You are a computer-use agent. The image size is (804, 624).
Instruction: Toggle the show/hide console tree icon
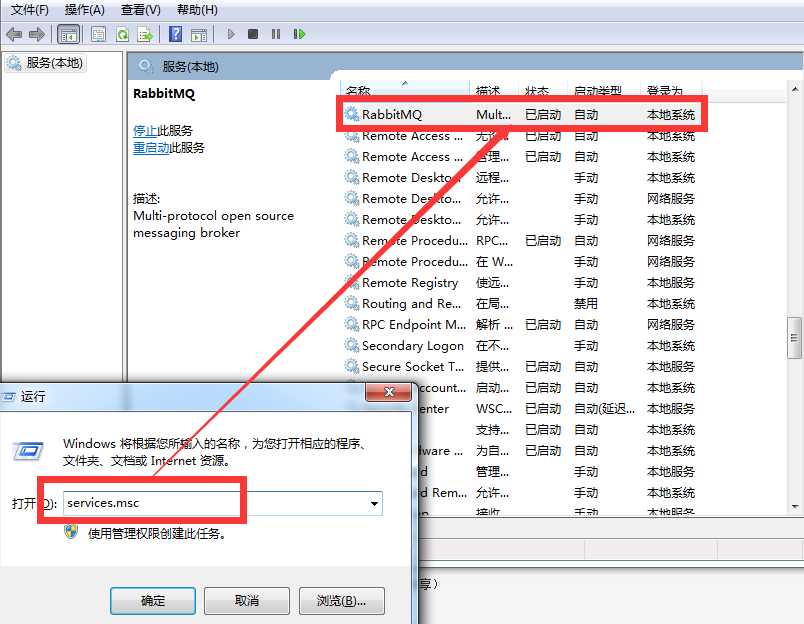(68, 34)
